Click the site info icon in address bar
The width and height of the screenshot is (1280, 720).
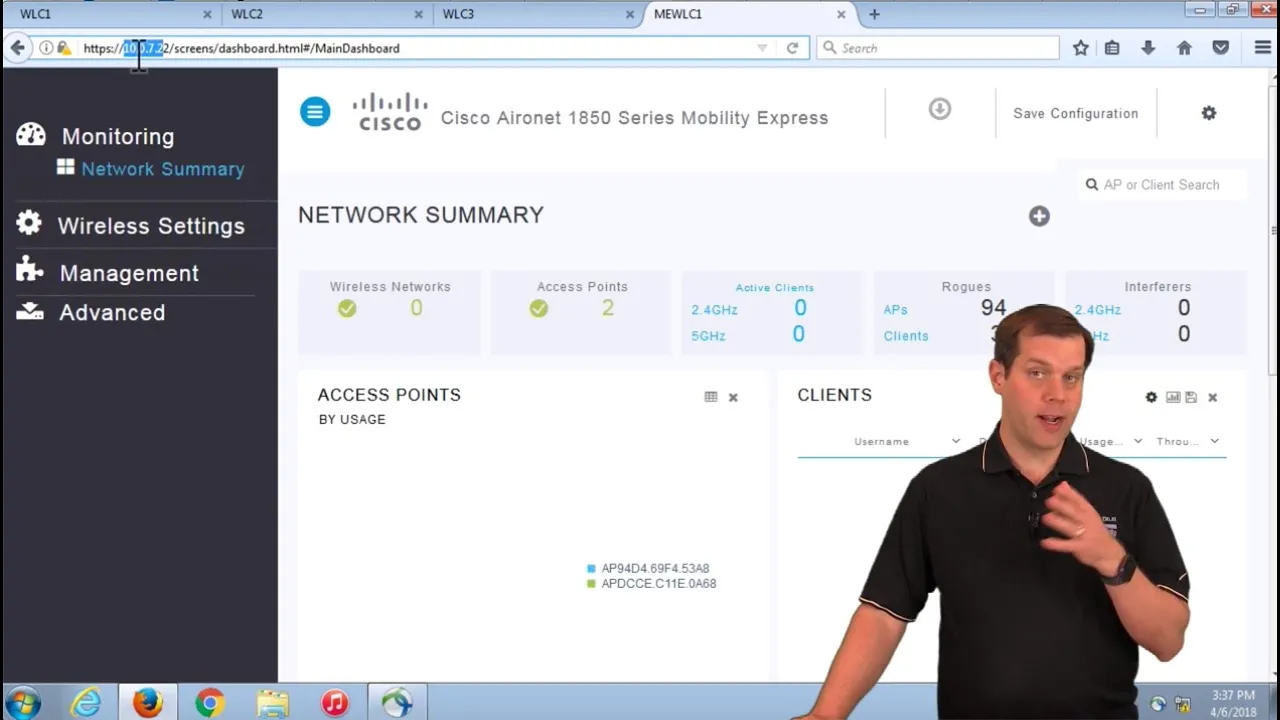click(46, 48)
